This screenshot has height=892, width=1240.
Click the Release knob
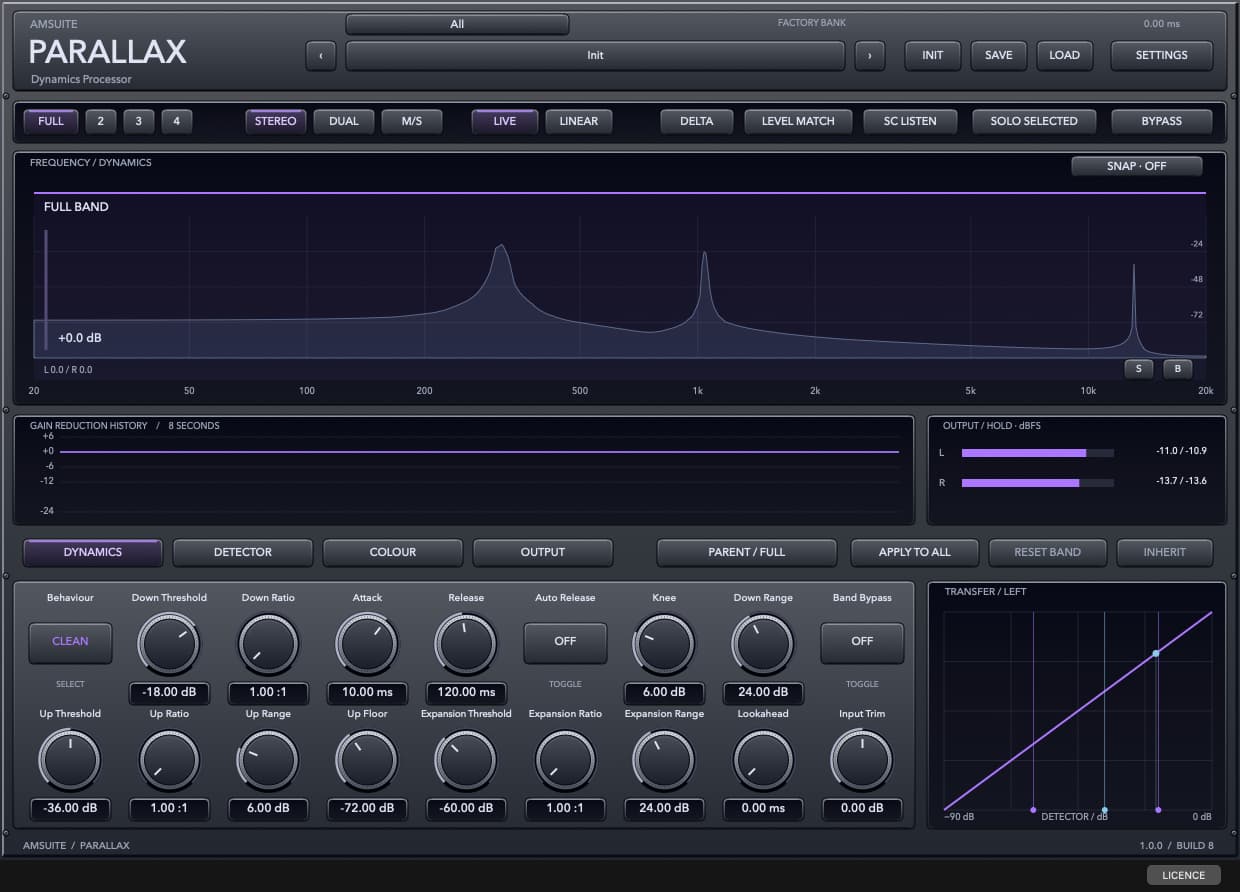point(466,643)
